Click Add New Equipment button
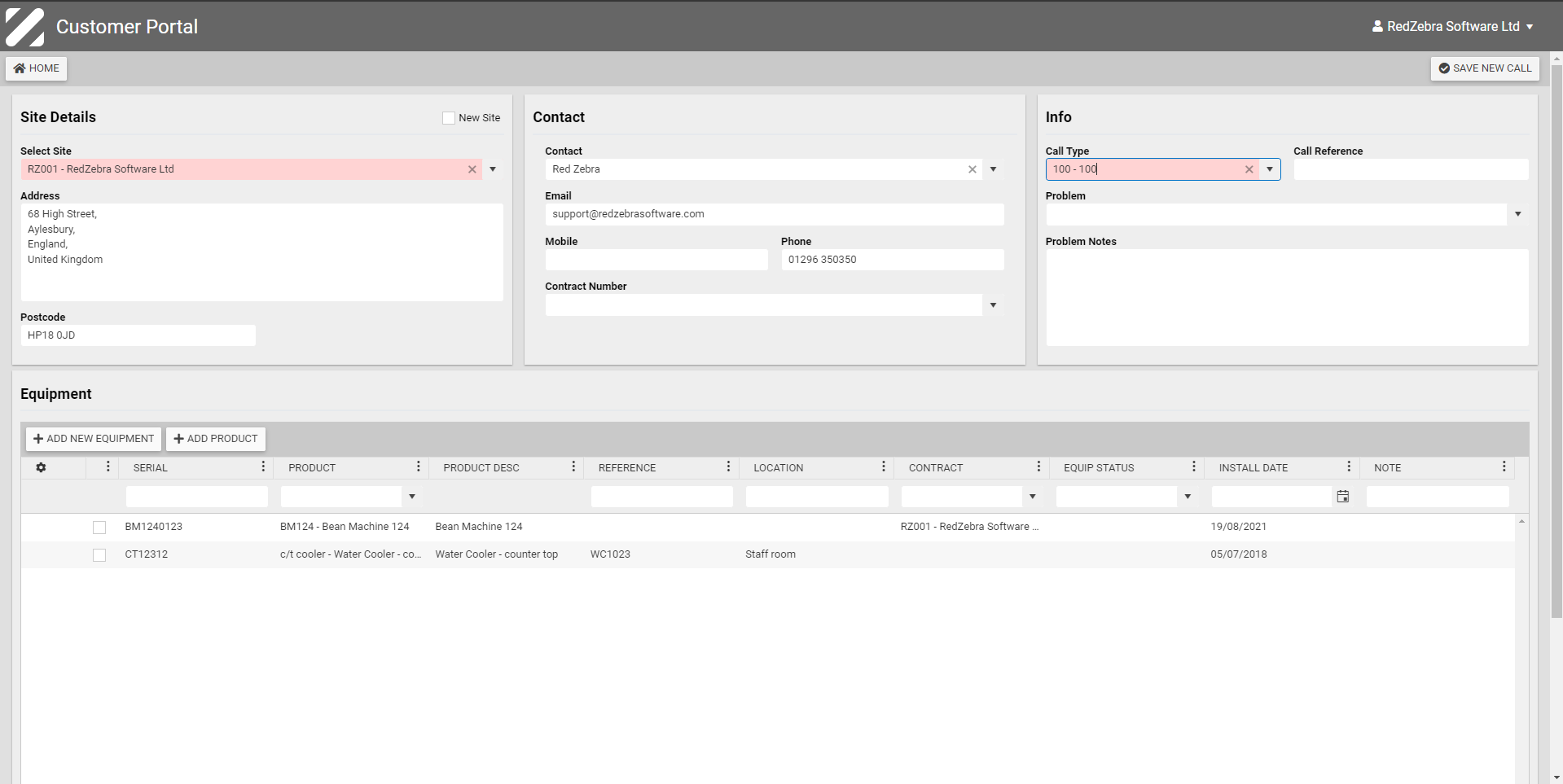 click(x=94, y=439)
